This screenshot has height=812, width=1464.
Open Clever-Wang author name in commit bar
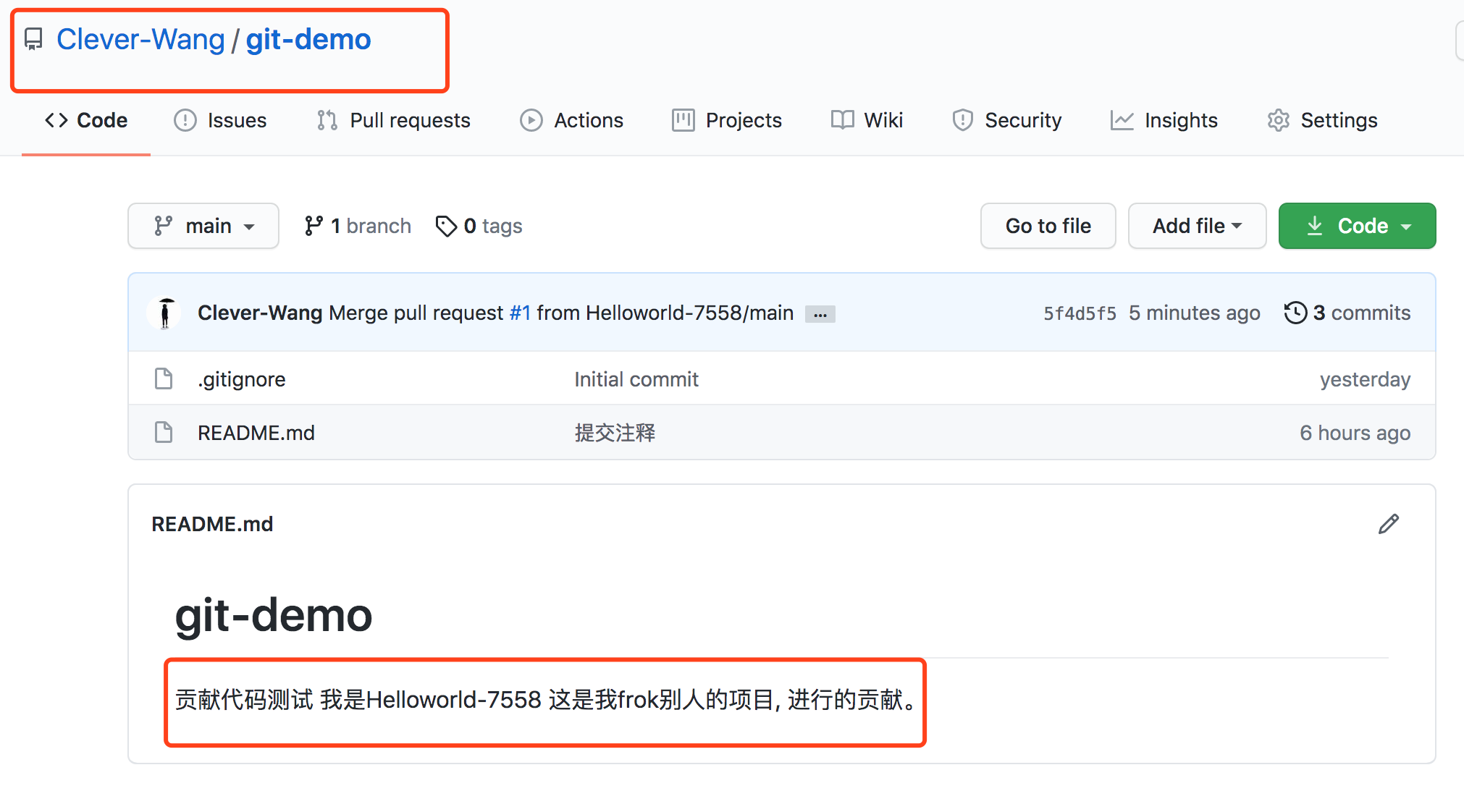(x=260, y=313)
